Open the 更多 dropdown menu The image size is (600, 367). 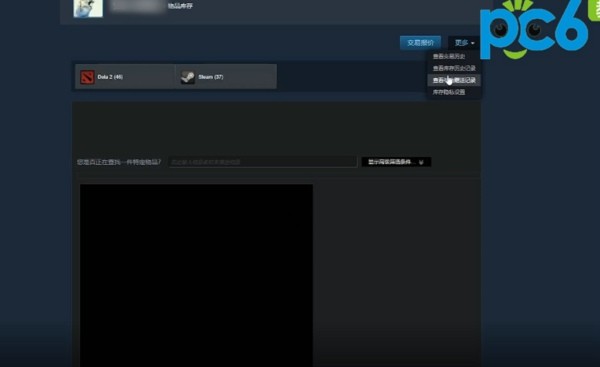[464, 43]
